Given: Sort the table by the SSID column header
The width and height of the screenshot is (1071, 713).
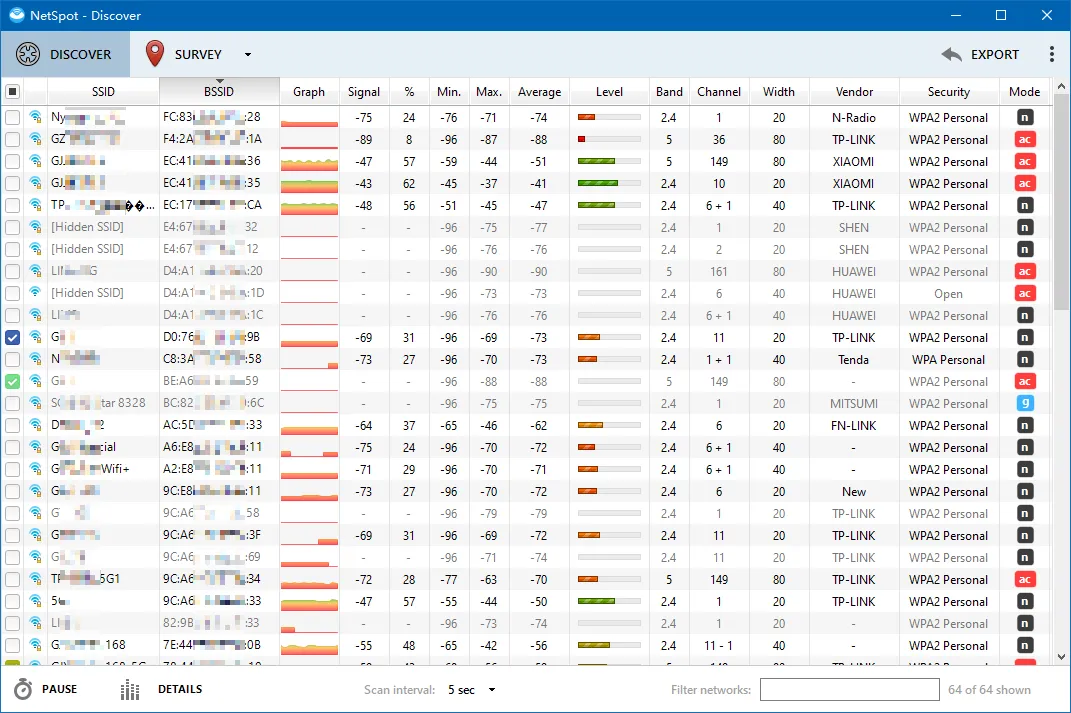Looking at the screenshot, I should point(103,92).
